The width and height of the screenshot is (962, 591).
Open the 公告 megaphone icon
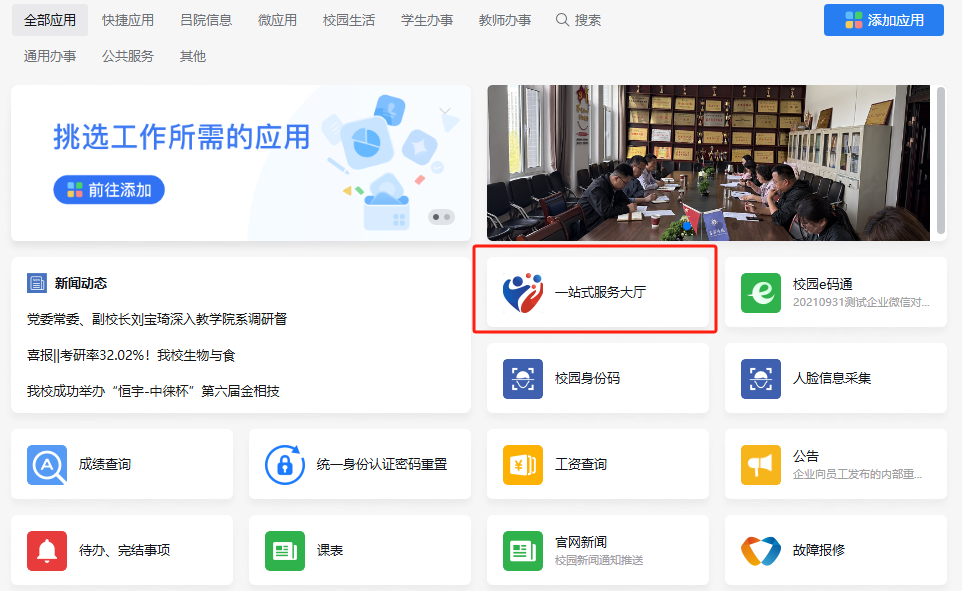(761, 464)
